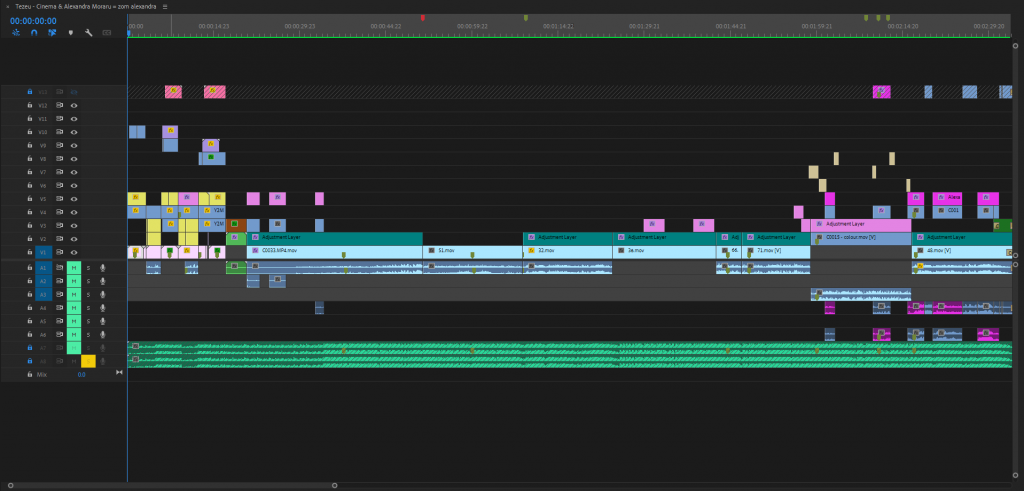Click the Mix track end-arrows icon
The image size is (1024, 491).
(x=120, y=373)
